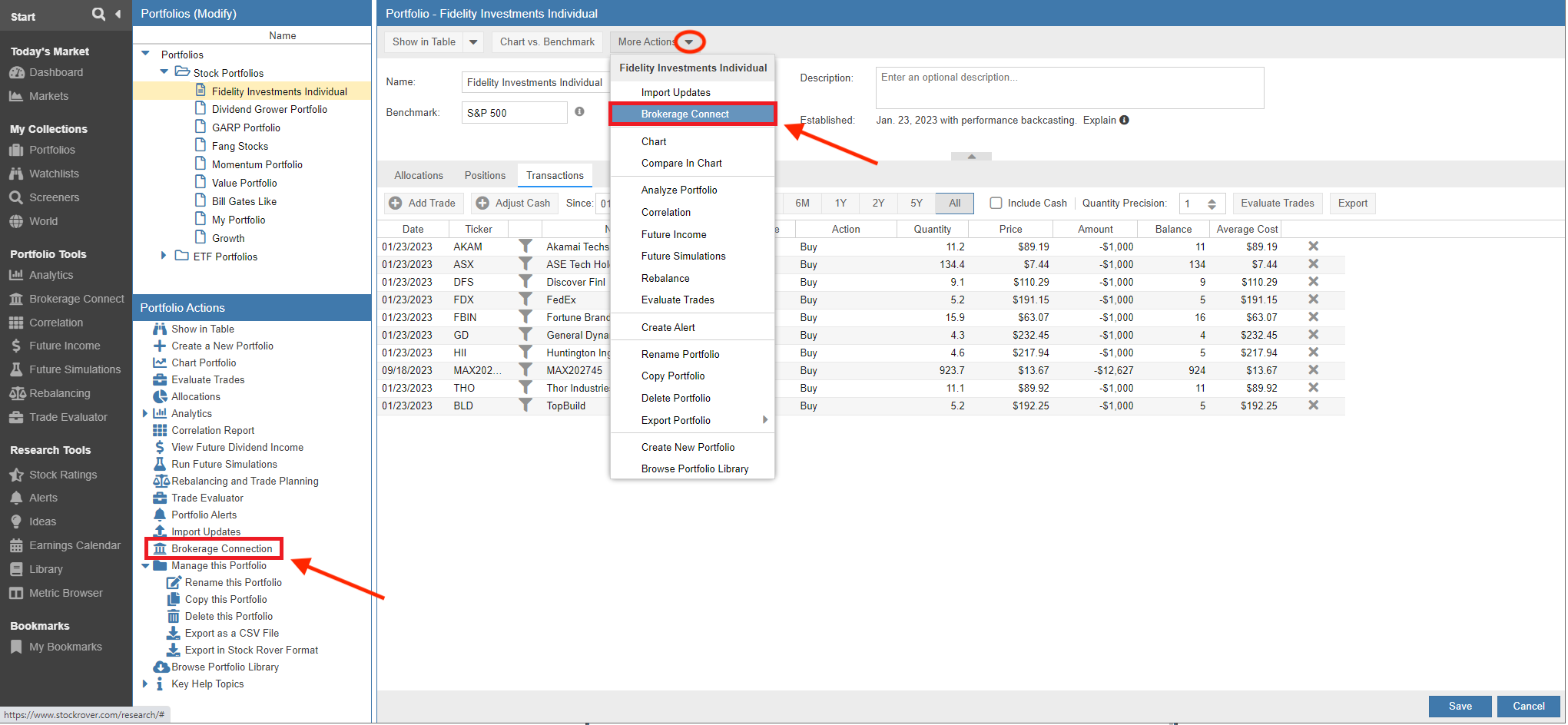The width and height of the screenshot is (1568, 725).
Task: Switch to the Positions tab
Action: 485,175
